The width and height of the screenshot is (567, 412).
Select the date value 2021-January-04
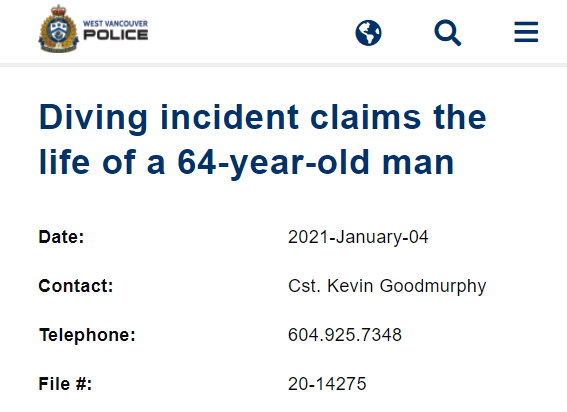click(x=358, y=237)
